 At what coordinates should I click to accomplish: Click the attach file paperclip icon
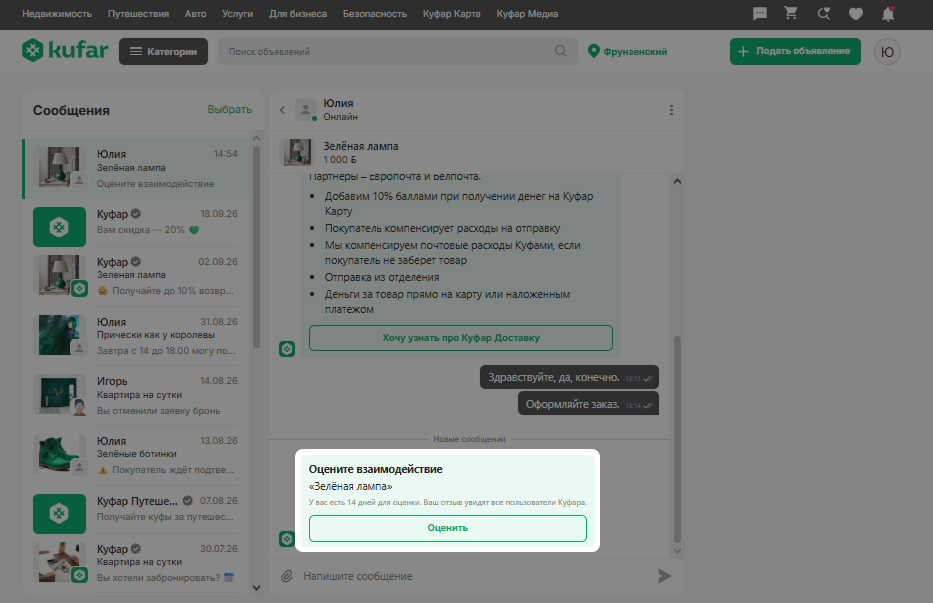click(287, 576)
